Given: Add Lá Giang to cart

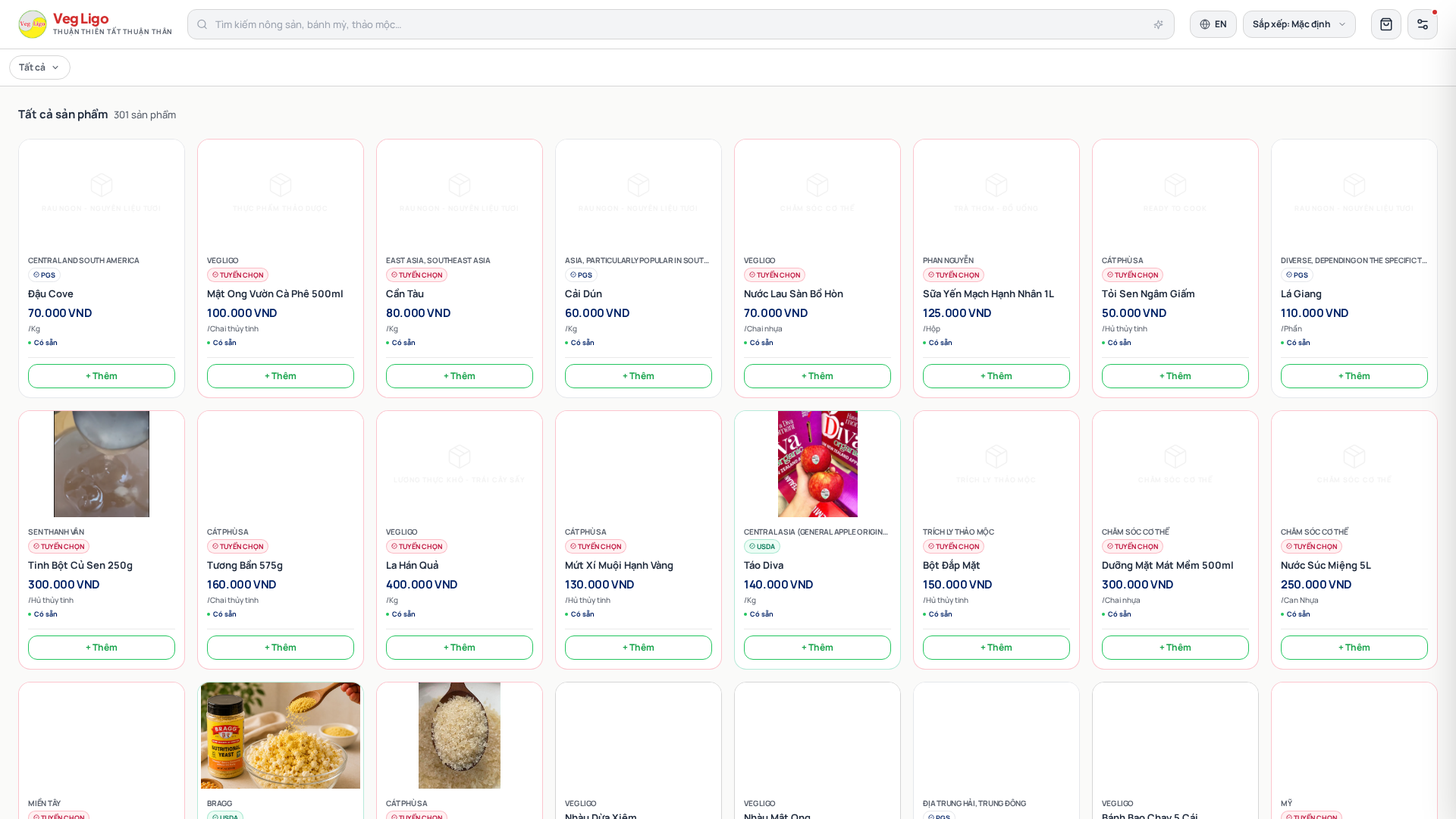Looking at the screenshot, I should 1354,376.
